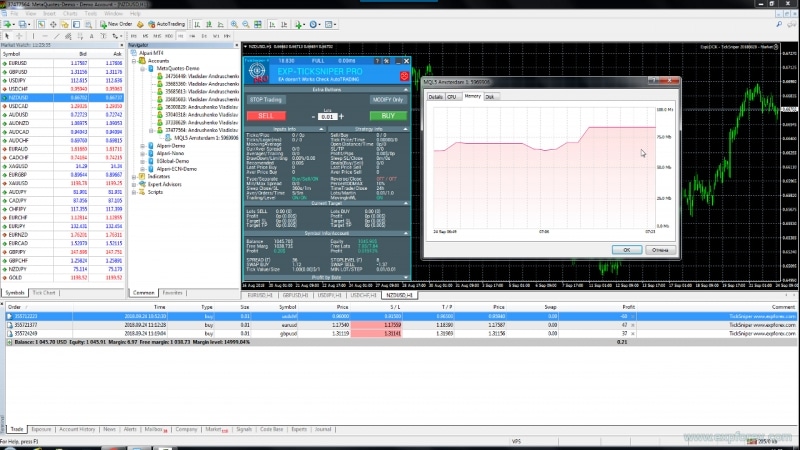
Task: Increase lots with the plus button
Action: [343, 117]
